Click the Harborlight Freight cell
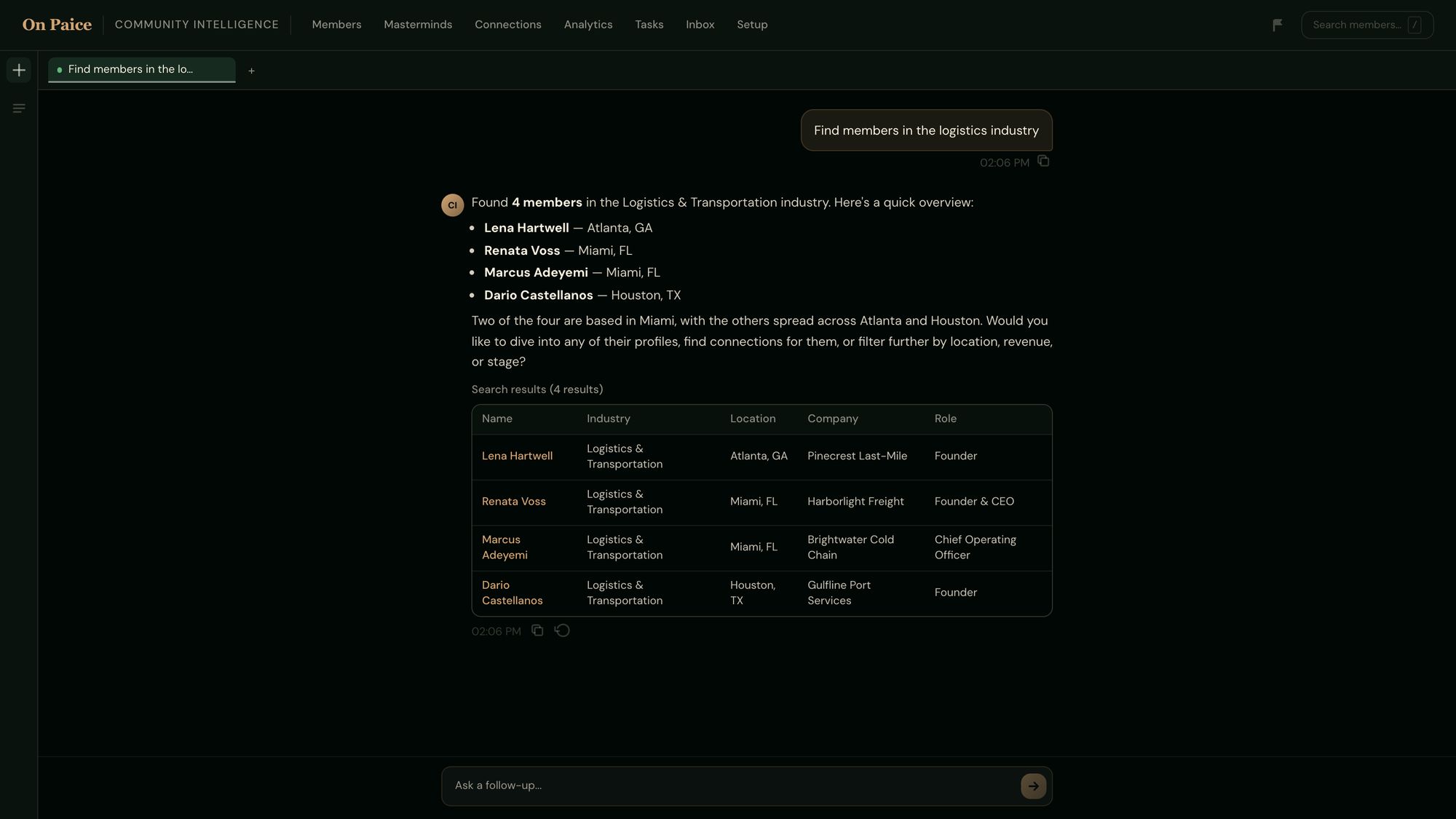Viewport: 1456px width, 819px height. tap(855, 502)
